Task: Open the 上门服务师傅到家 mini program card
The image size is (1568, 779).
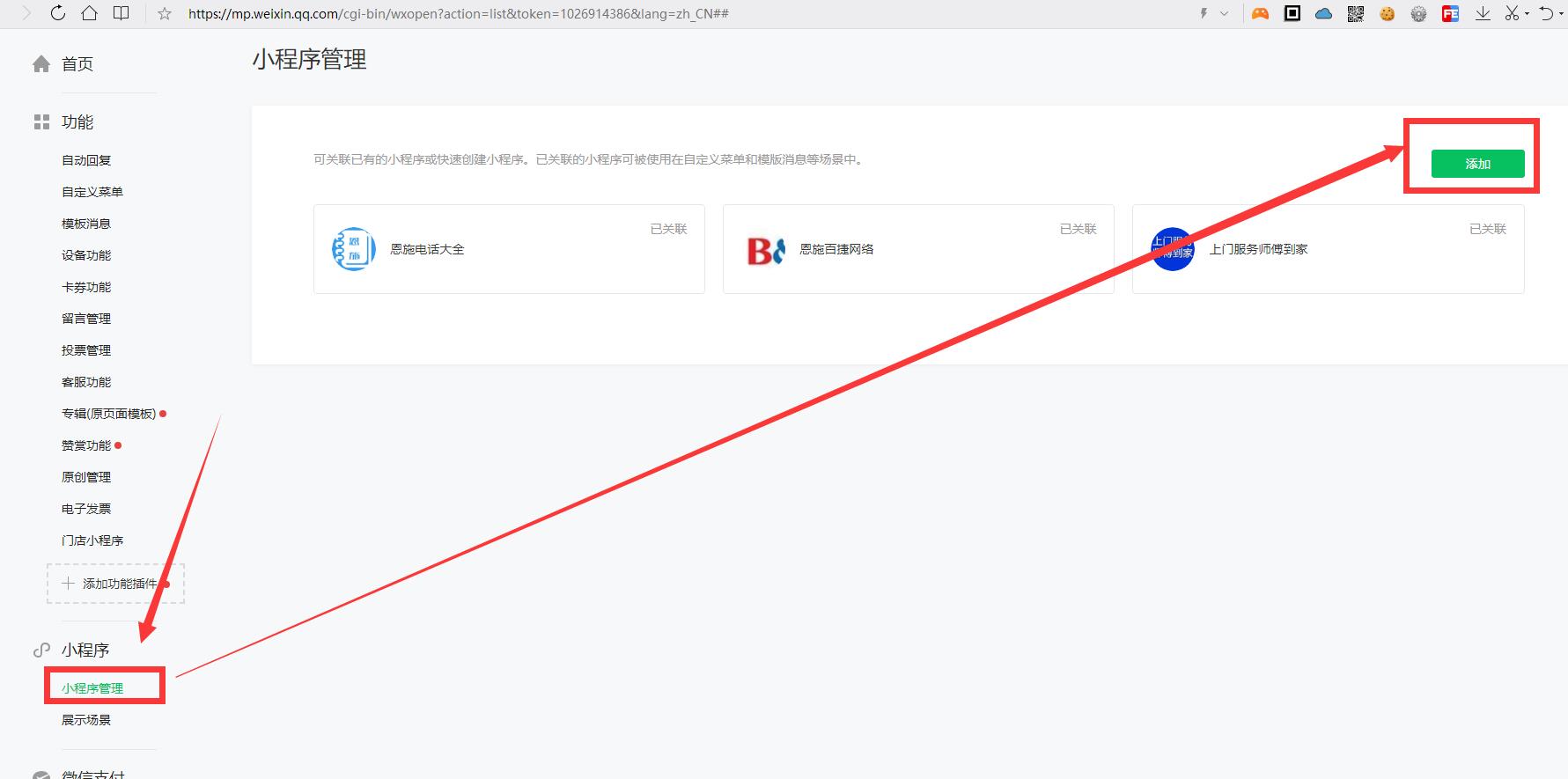Action: tap(1328, 249)
